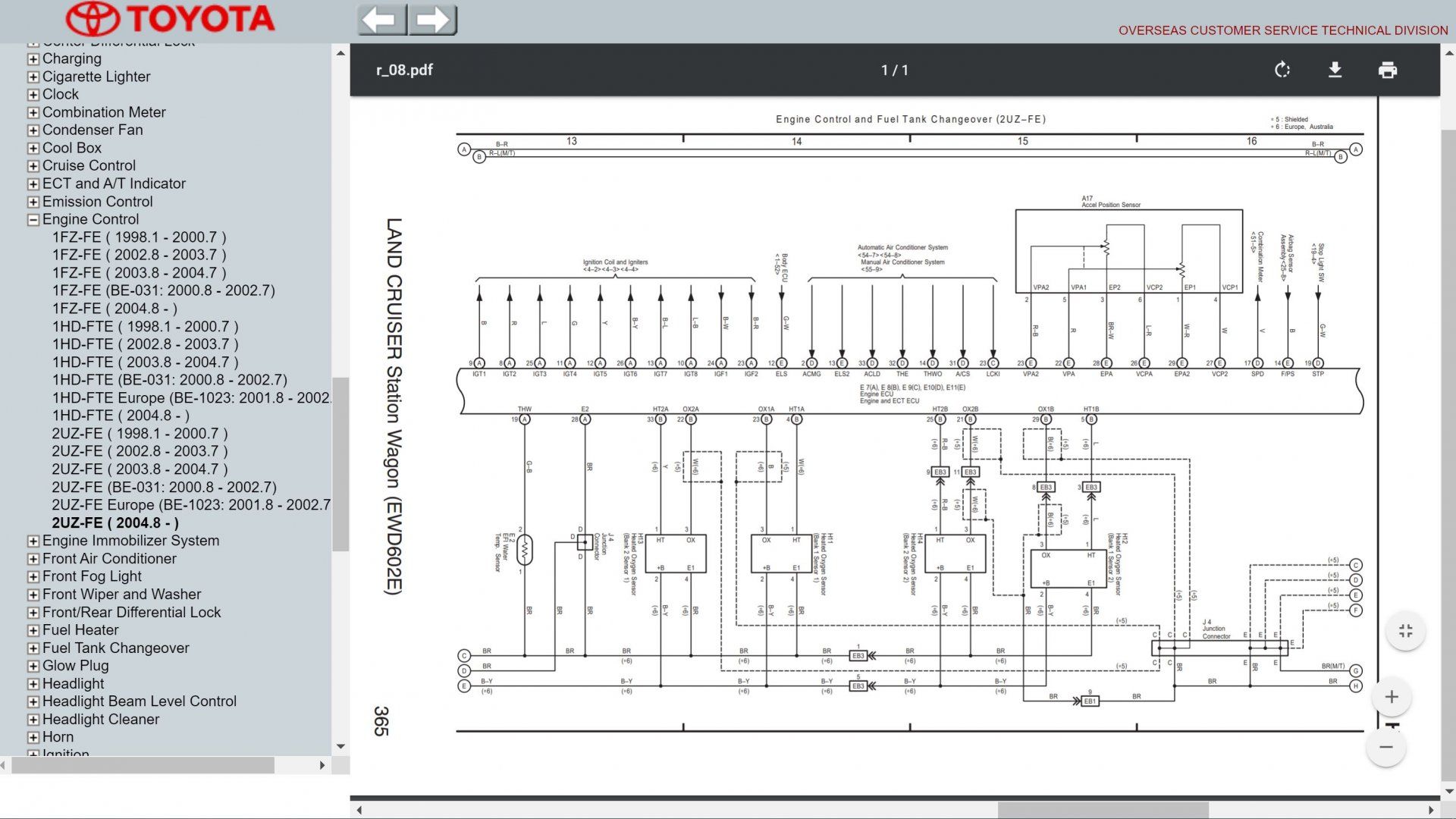Download the r_08.pdf file
The height and width of the screenshot is (819, 1456).
[x=1335, y=70]
